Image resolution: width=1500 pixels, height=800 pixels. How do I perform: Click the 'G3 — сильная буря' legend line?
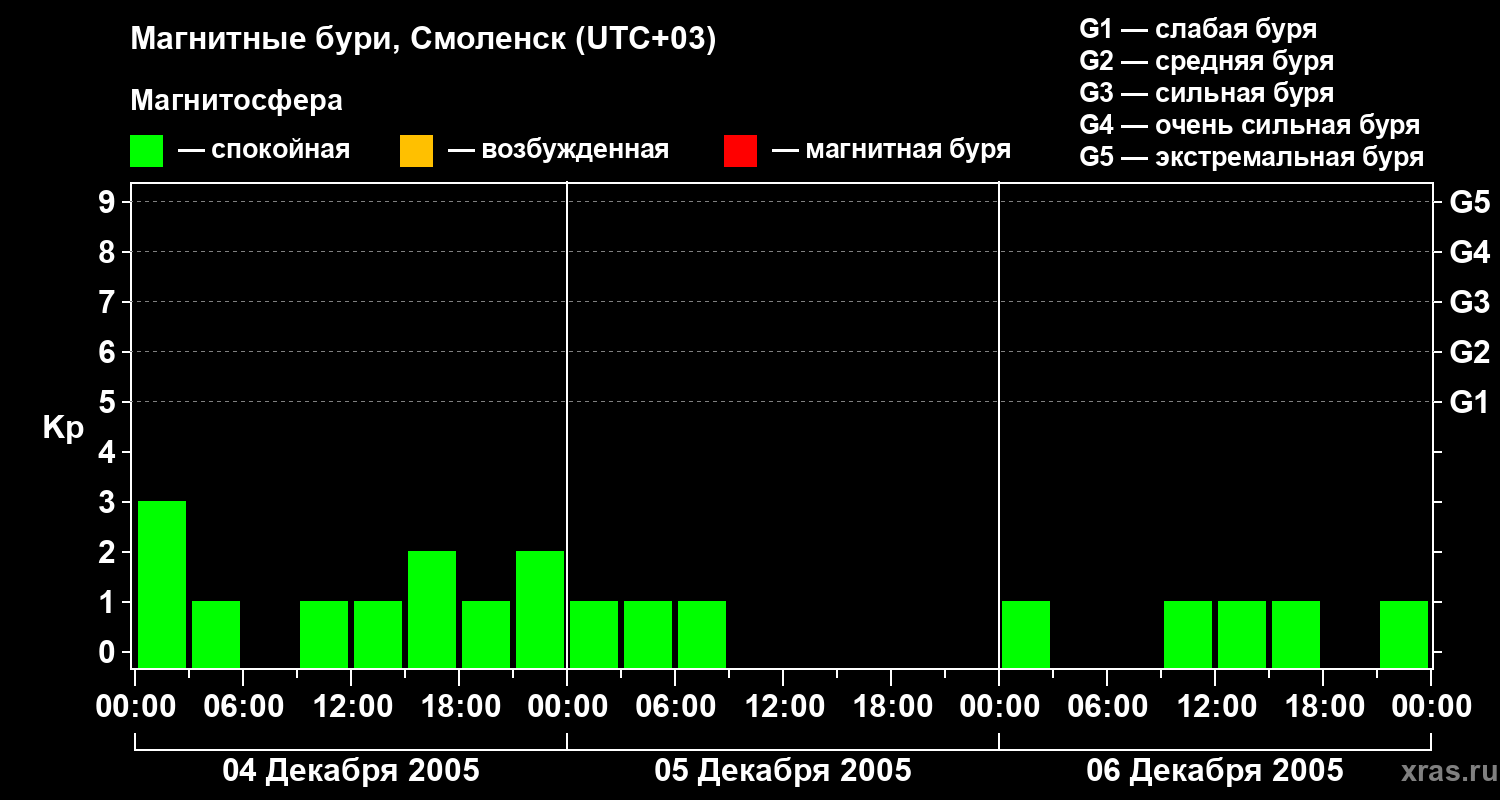(x=1207, y=93)
